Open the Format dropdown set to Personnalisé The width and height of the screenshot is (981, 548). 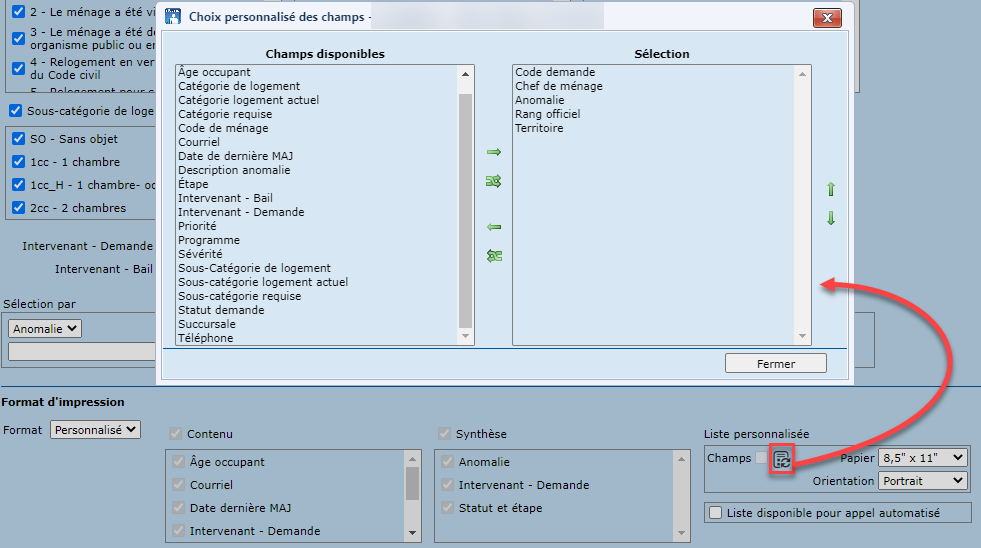[x=96, y=429]
